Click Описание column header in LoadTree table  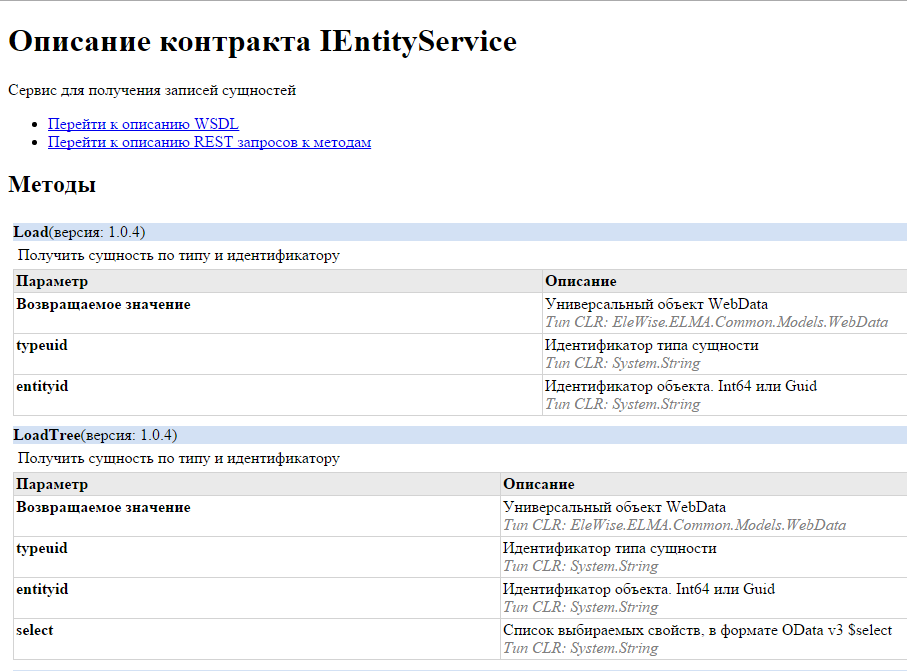tap(538, 484)
